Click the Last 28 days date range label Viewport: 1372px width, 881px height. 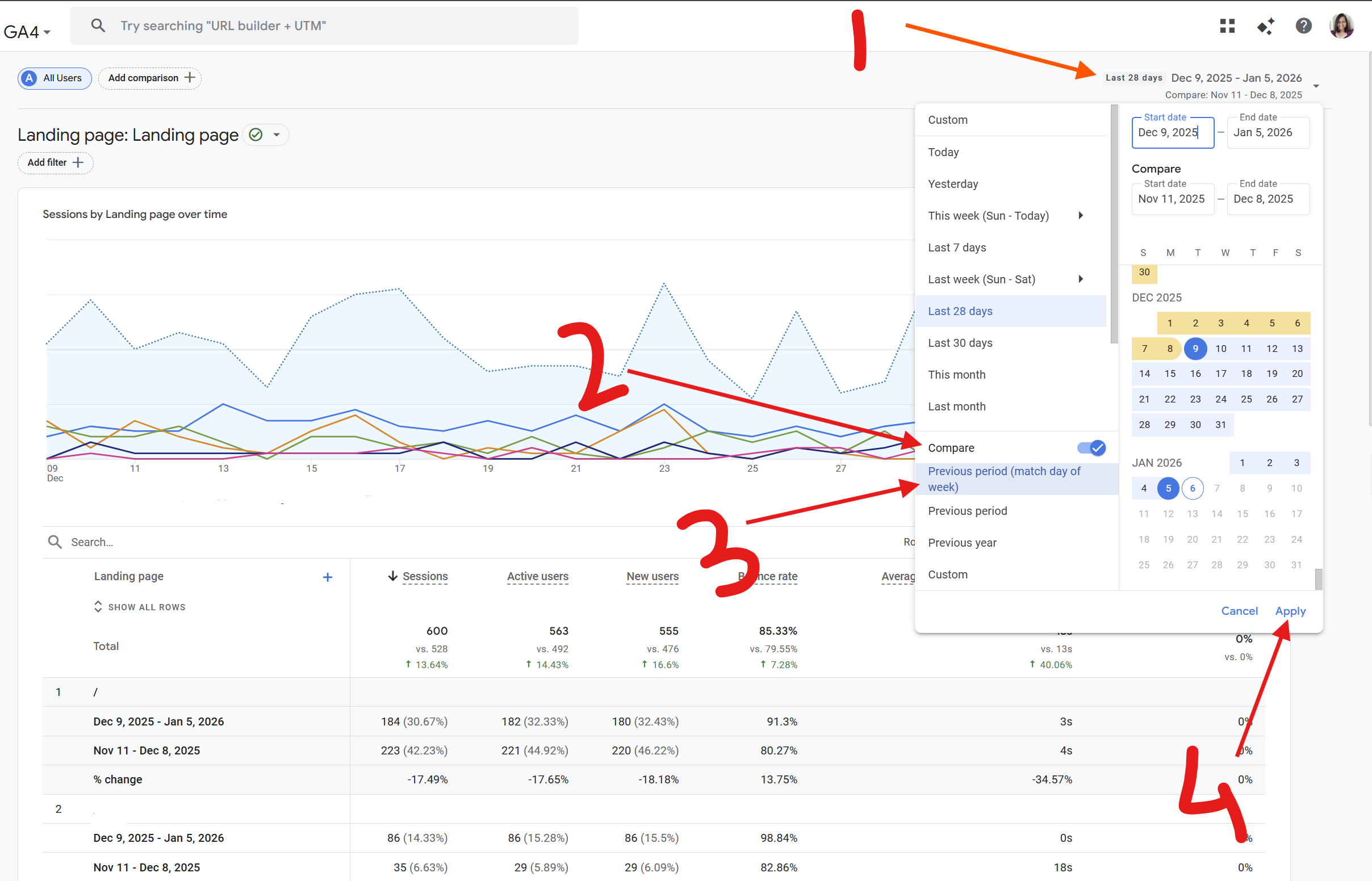click(1133, 78)
